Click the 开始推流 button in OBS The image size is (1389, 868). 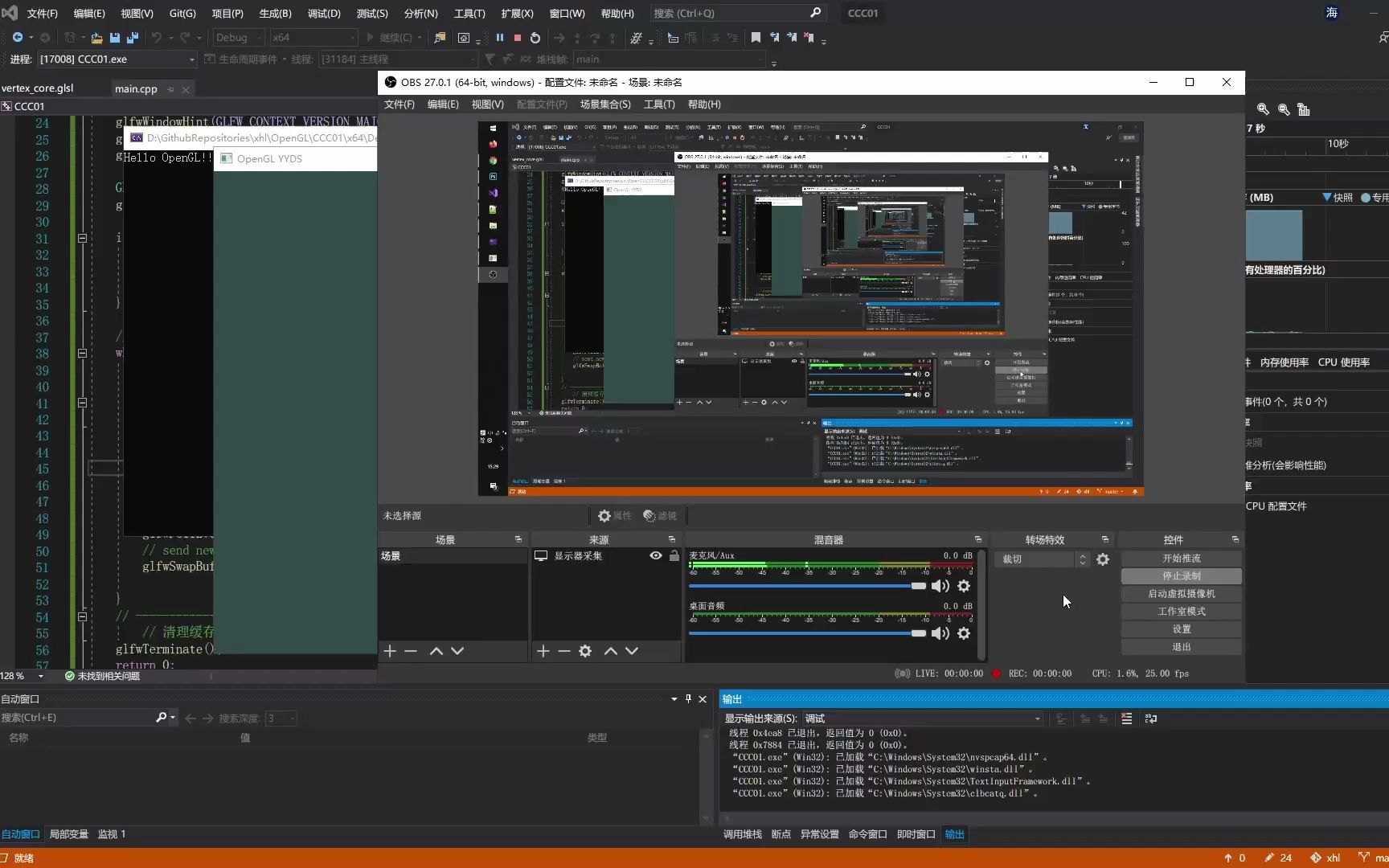pos(1181,558)
